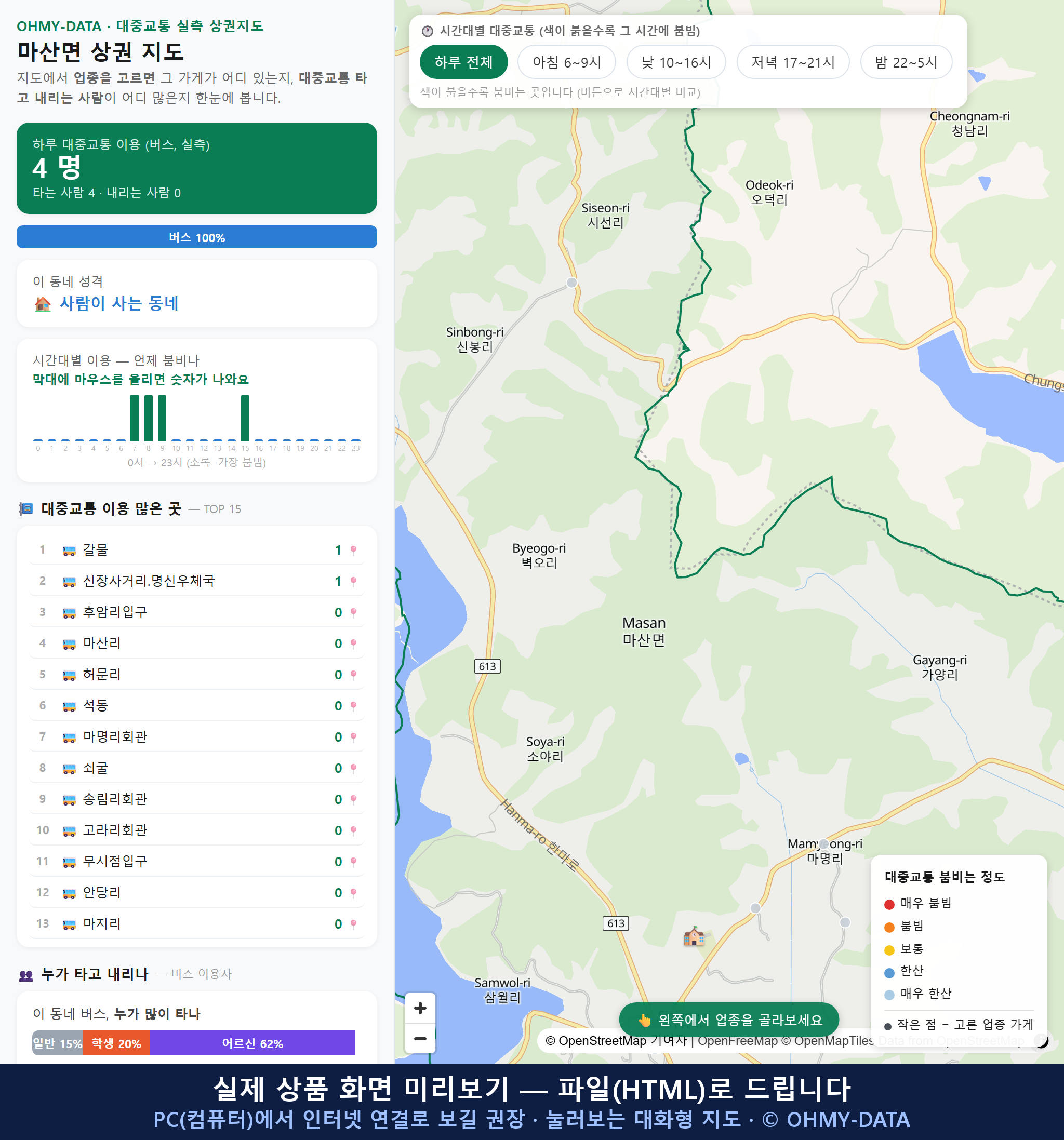Zoom out the map with minus button

[x=420, y=1039]
